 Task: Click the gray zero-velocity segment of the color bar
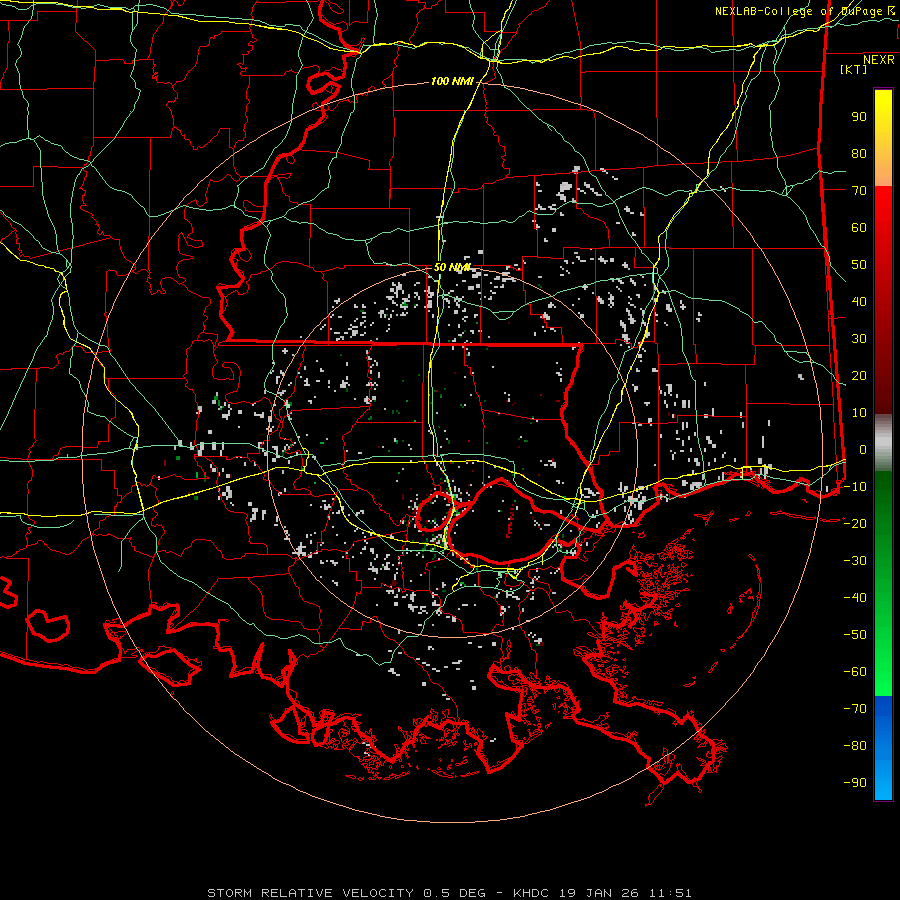pos(883,443)
